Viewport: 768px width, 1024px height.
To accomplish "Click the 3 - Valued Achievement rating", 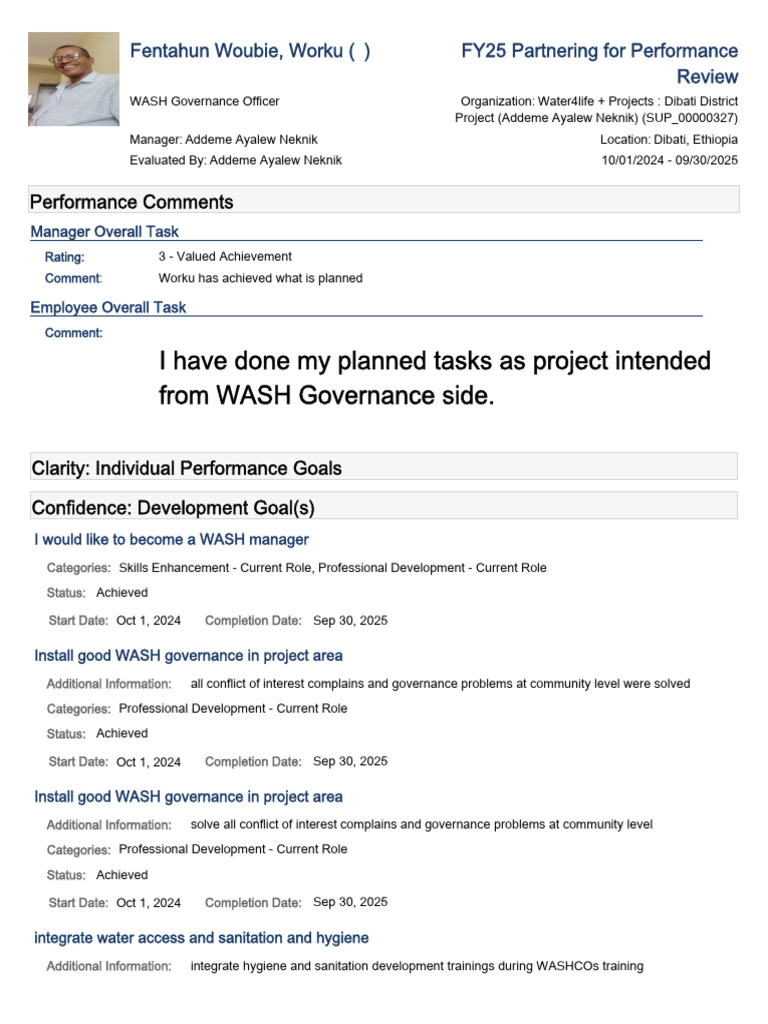I will pyautogui.click(x=225, y=257).
